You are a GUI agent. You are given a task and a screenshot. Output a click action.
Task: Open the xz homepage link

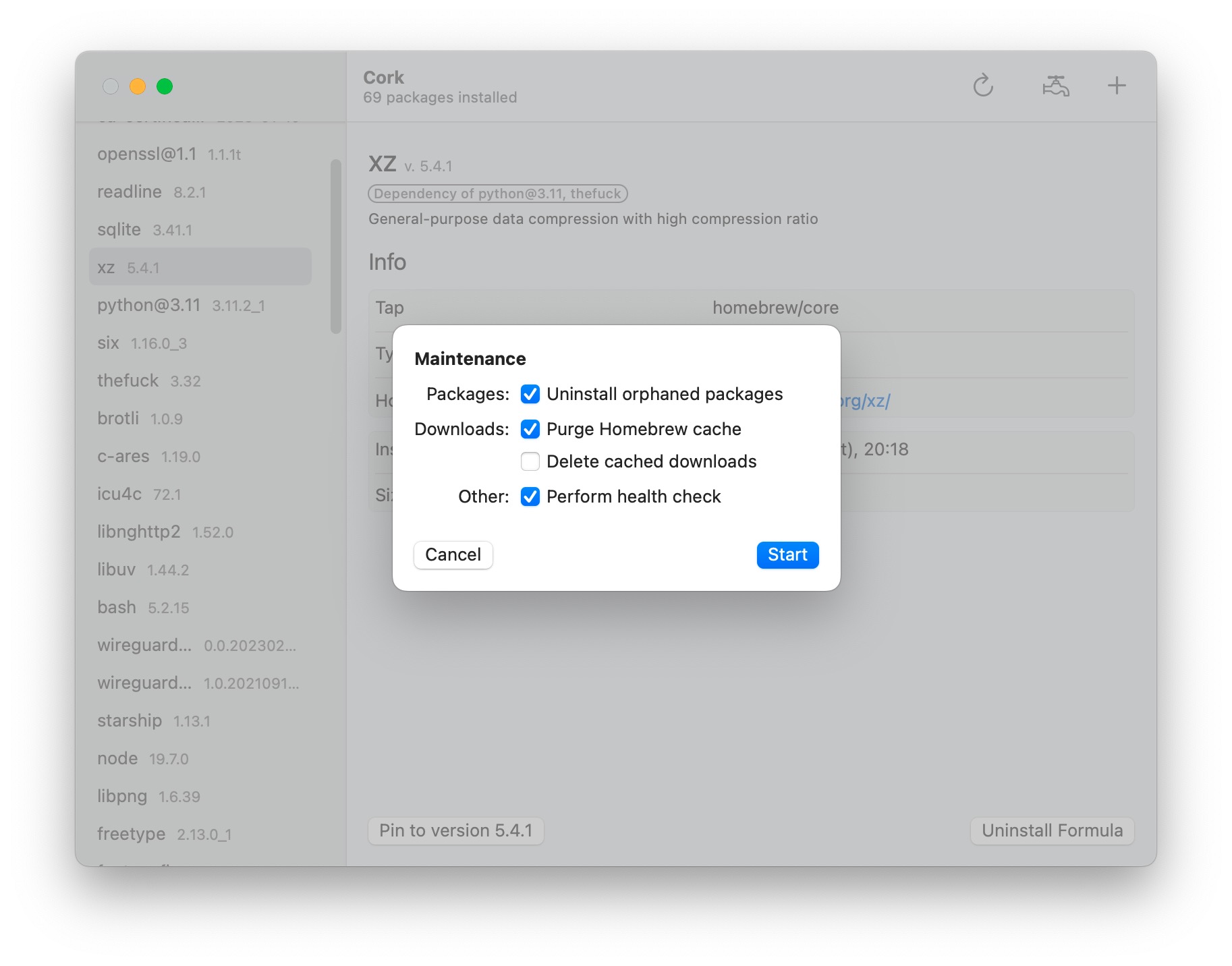[866, 401]
